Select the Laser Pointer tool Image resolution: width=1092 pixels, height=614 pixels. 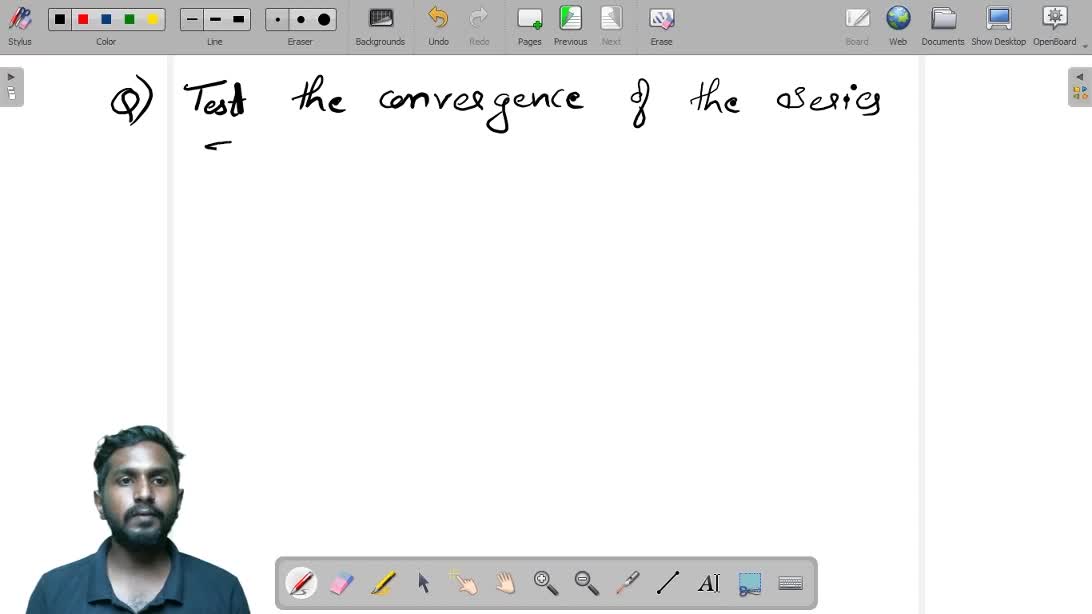point(627,583)
